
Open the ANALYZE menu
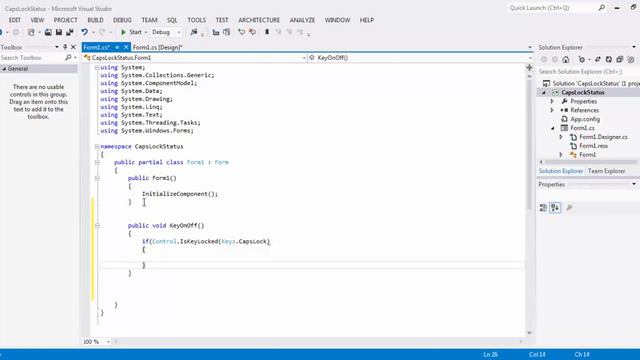pos(302,20)
